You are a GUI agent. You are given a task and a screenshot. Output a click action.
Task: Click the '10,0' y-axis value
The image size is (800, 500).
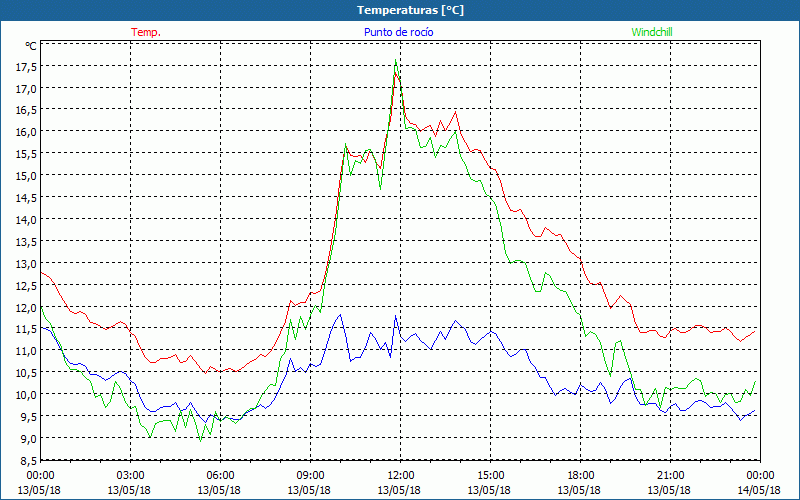coord(27,394)
